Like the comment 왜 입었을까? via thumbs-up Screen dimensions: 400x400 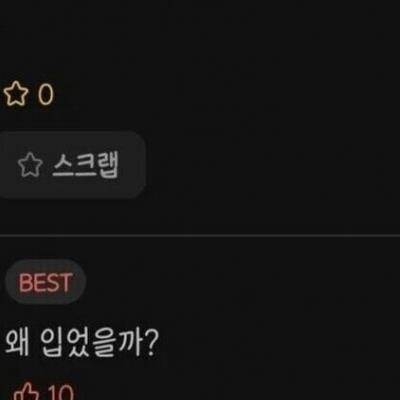point(26,392)
